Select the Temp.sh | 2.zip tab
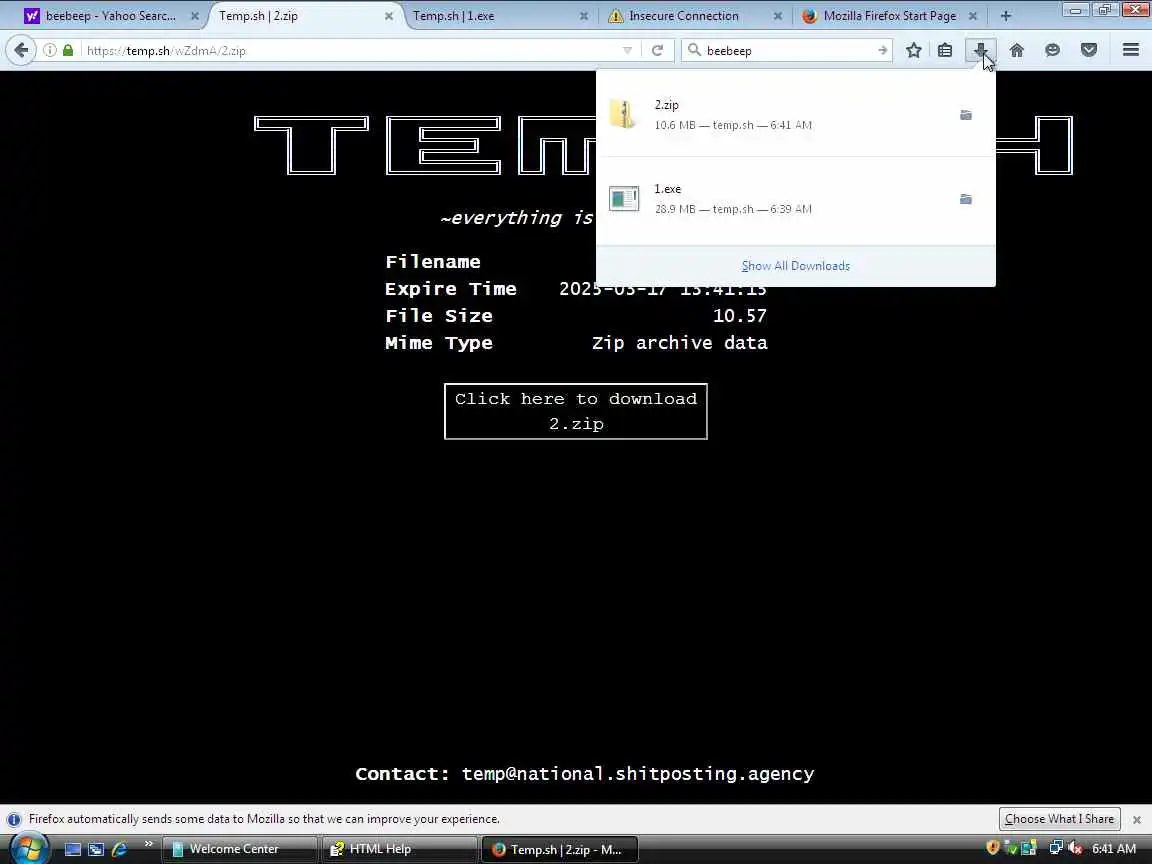The height and width of the screenshot is (864, 1152). pos(304,15)
